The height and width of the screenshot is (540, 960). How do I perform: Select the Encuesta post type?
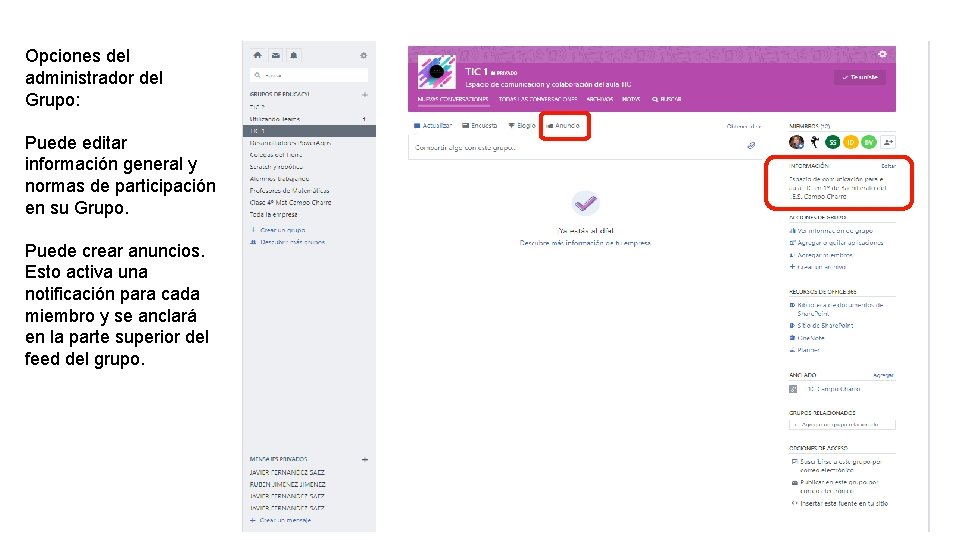click(479, 126)
